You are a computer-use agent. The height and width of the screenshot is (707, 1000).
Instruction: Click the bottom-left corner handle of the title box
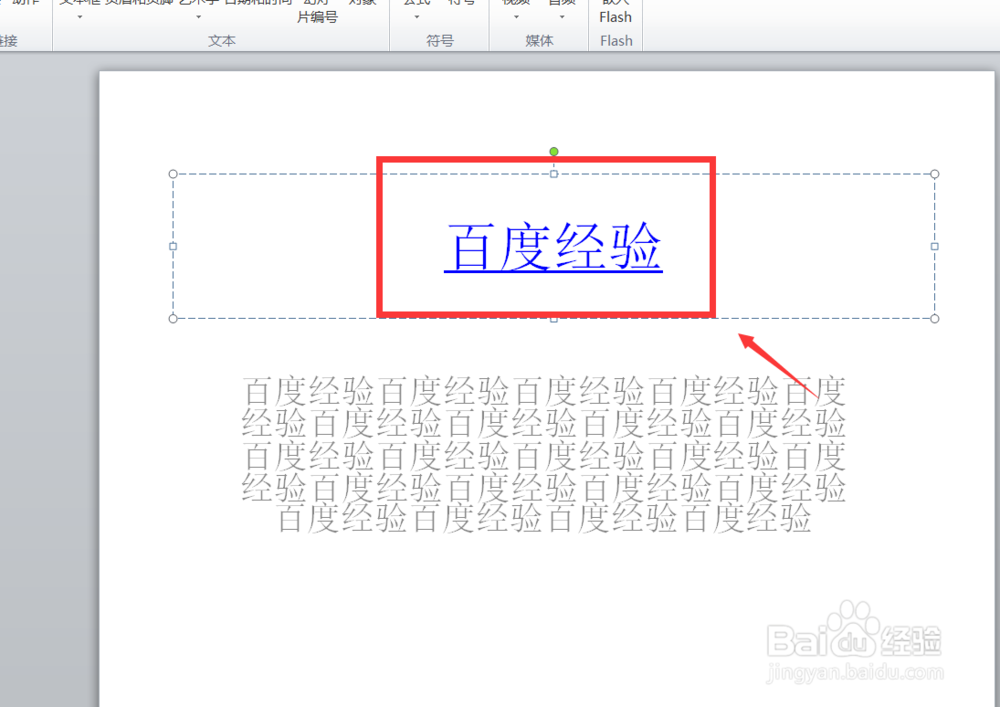(173, 319)
